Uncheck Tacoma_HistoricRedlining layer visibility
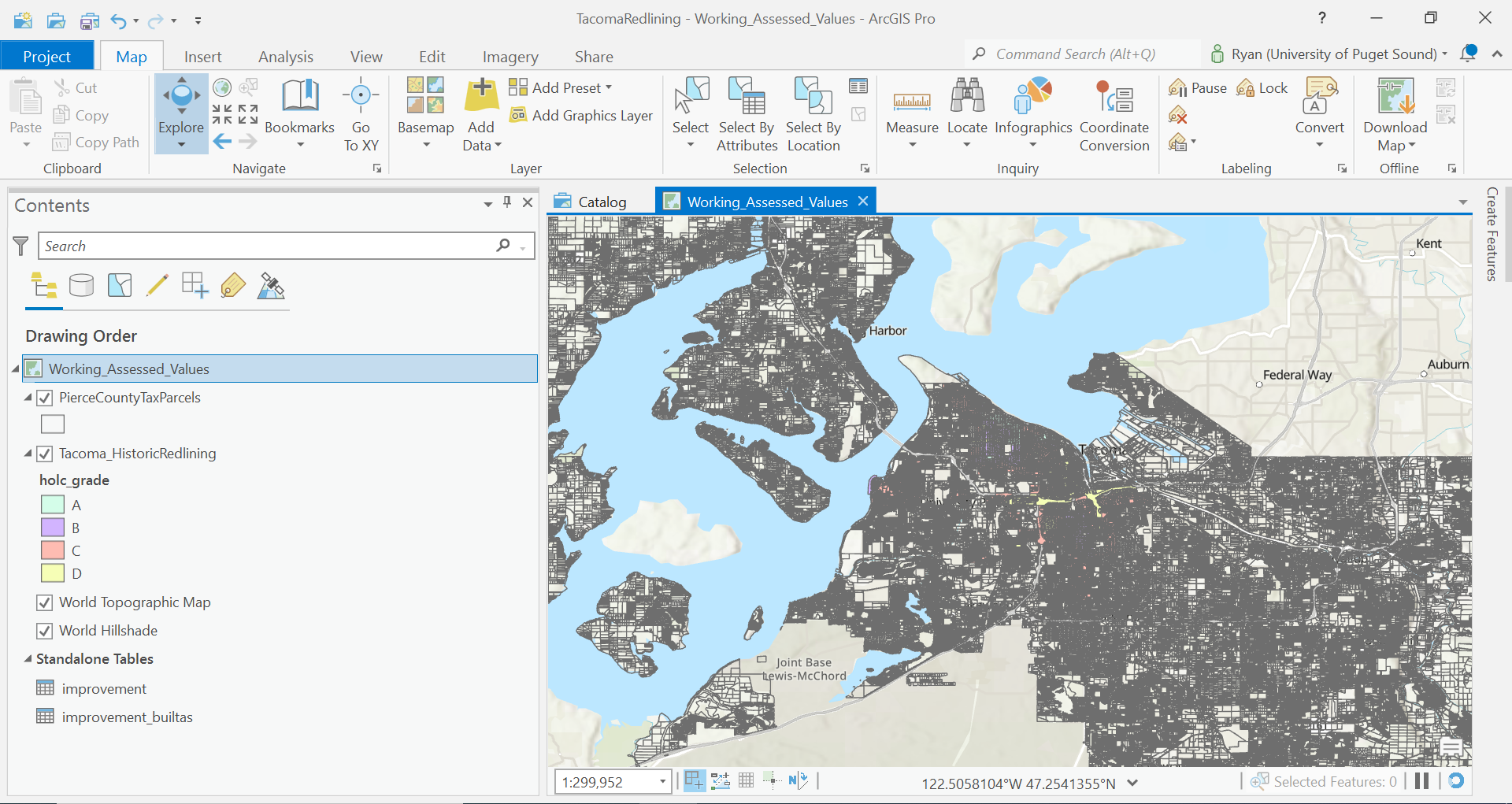The height and width of the screenshot is (804, 1512). [x=45, y=454]
